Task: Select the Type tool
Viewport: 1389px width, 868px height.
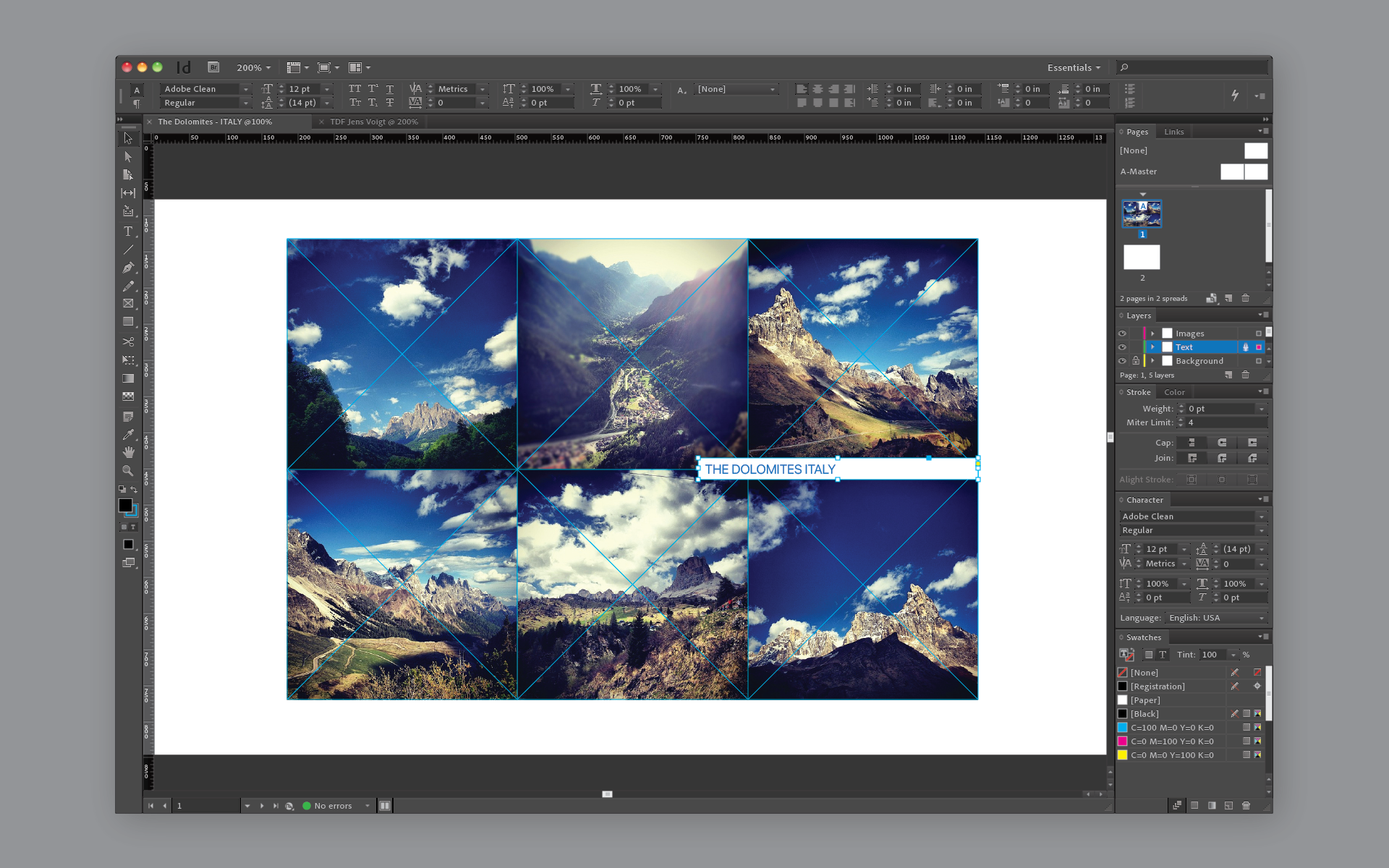Action: [x=128, y=231]
